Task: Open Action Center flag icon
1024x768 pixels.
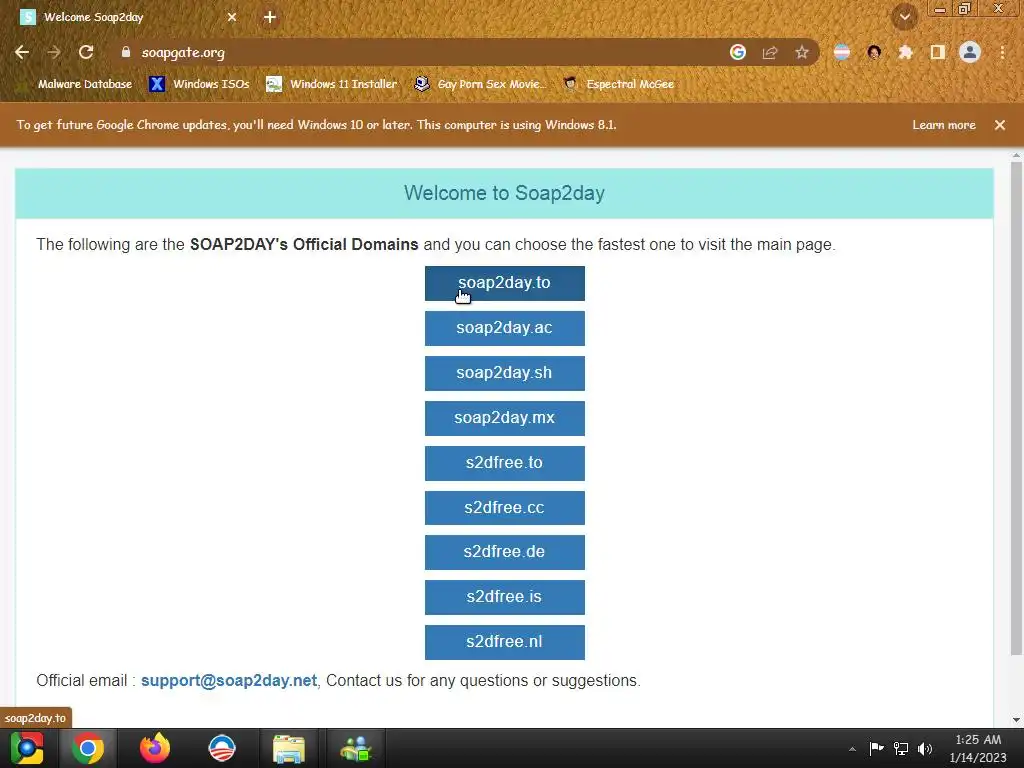Action: click(x=876, y=748)
